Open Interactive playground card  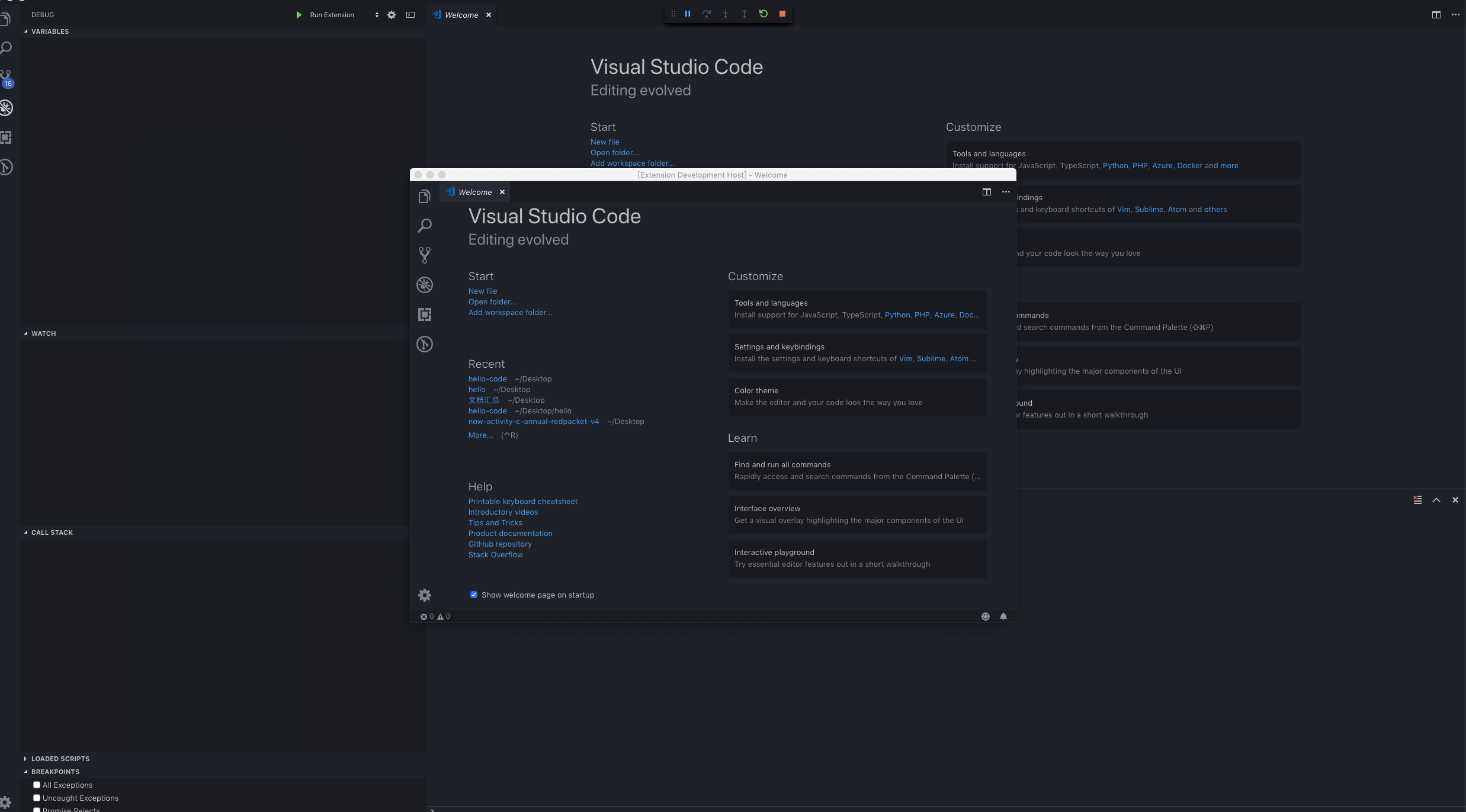(857, 558)
